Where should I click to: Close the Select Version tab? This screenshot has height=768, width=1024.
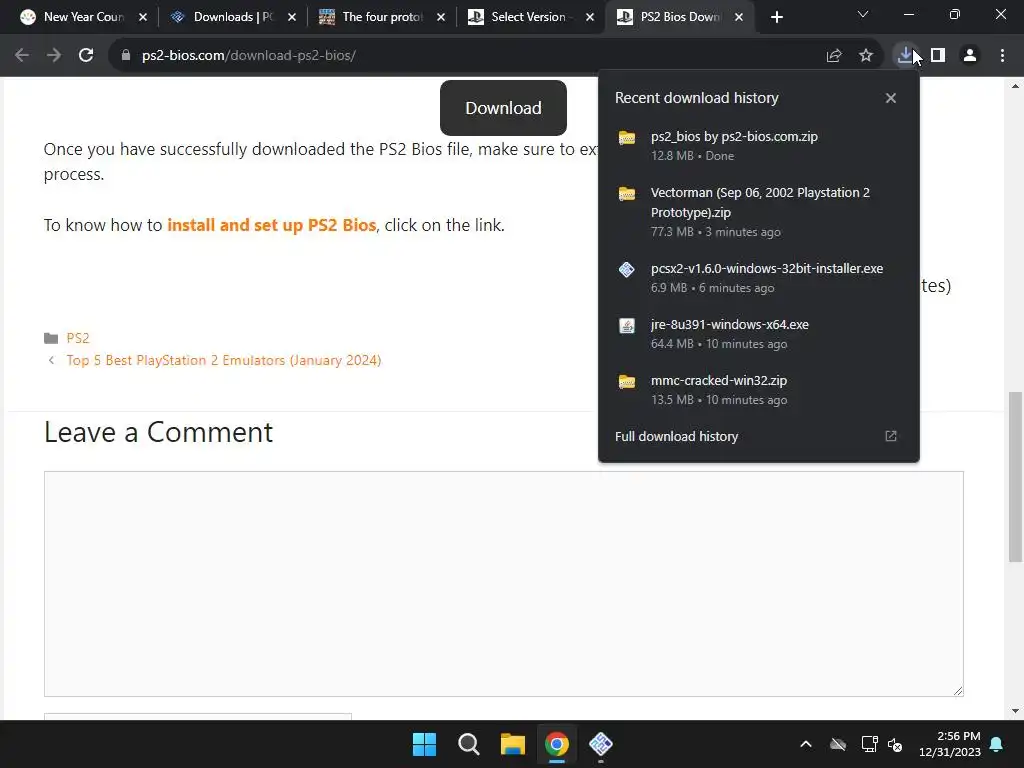[590, 17]
